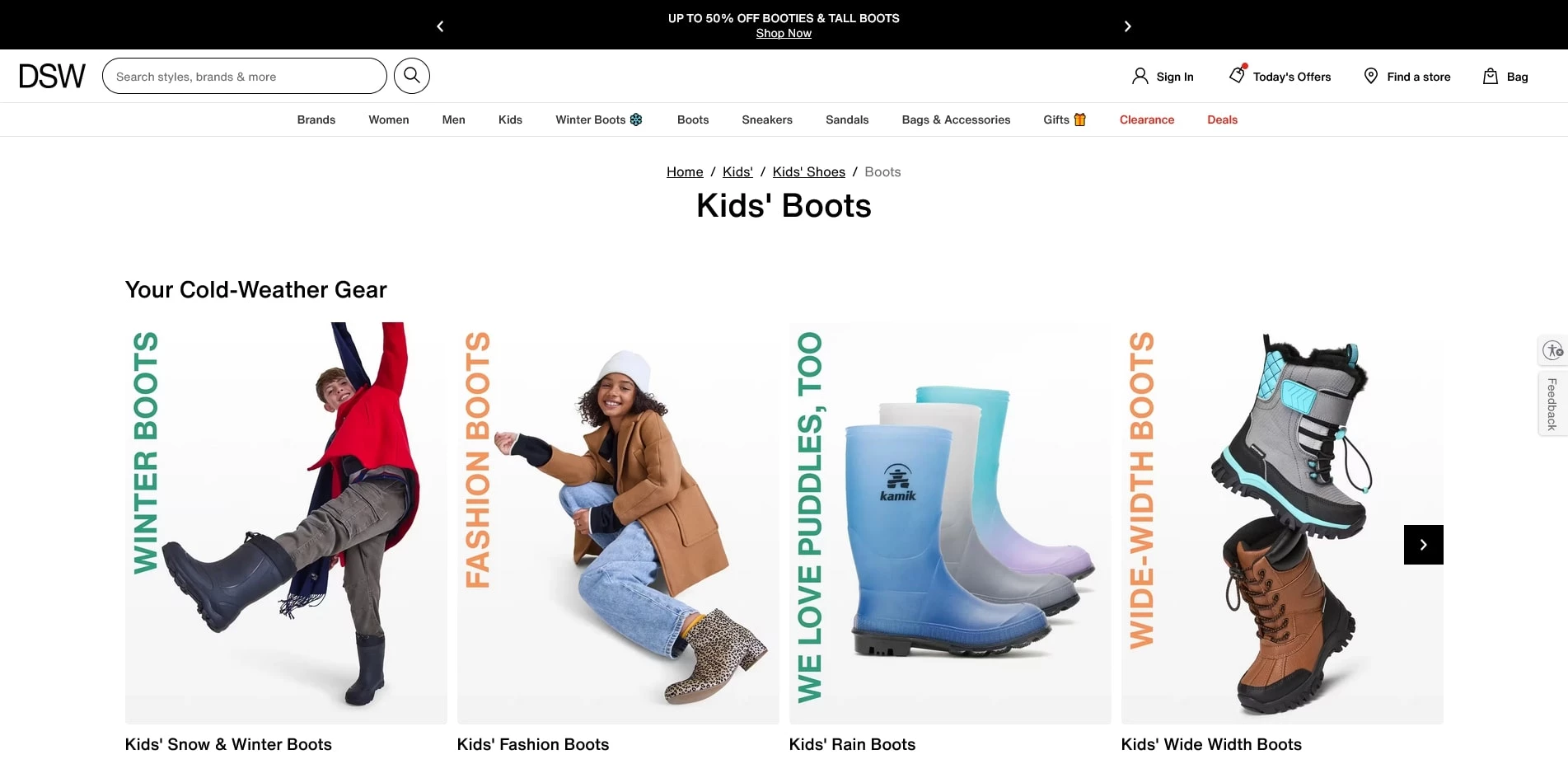This screenshot has height=764, width=1568.
Task: Click the Shop Now banner link
Action: (784, 33)
